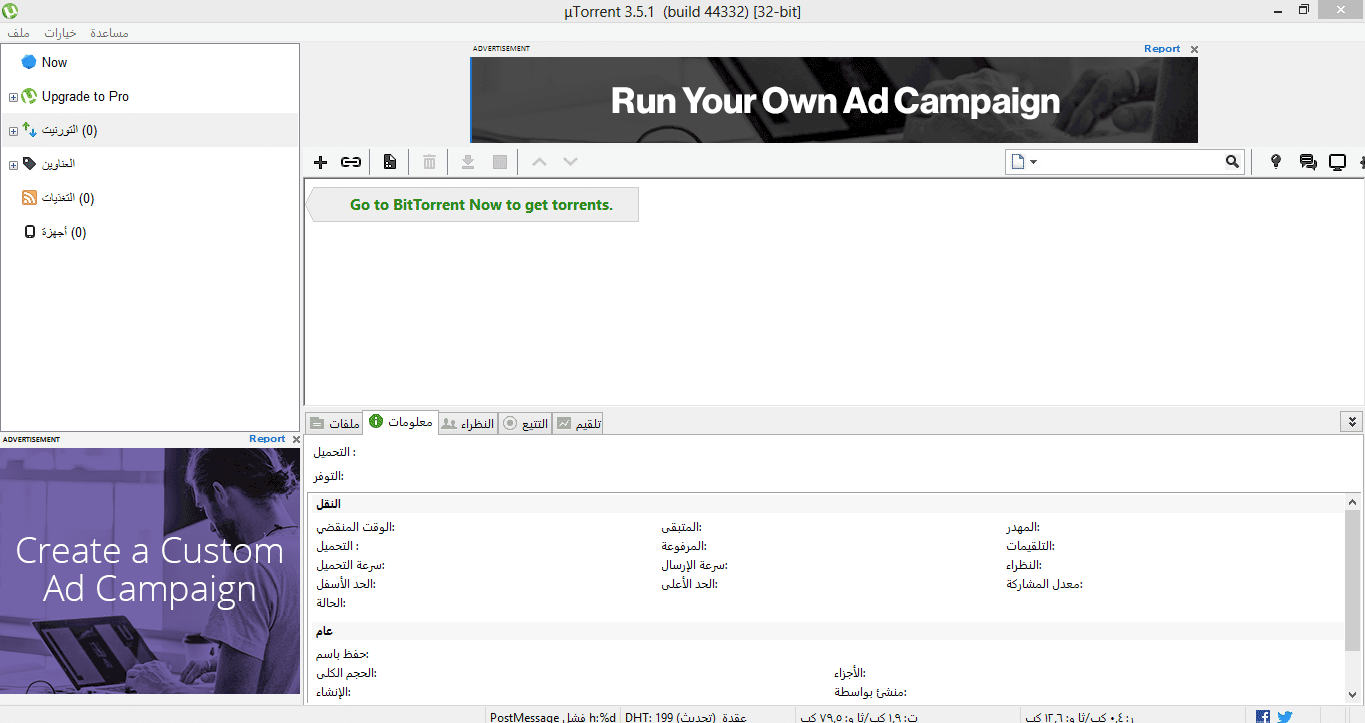Switch to the ملفات tab
The height and width of the screenshot is (723, 1365).
335,423
